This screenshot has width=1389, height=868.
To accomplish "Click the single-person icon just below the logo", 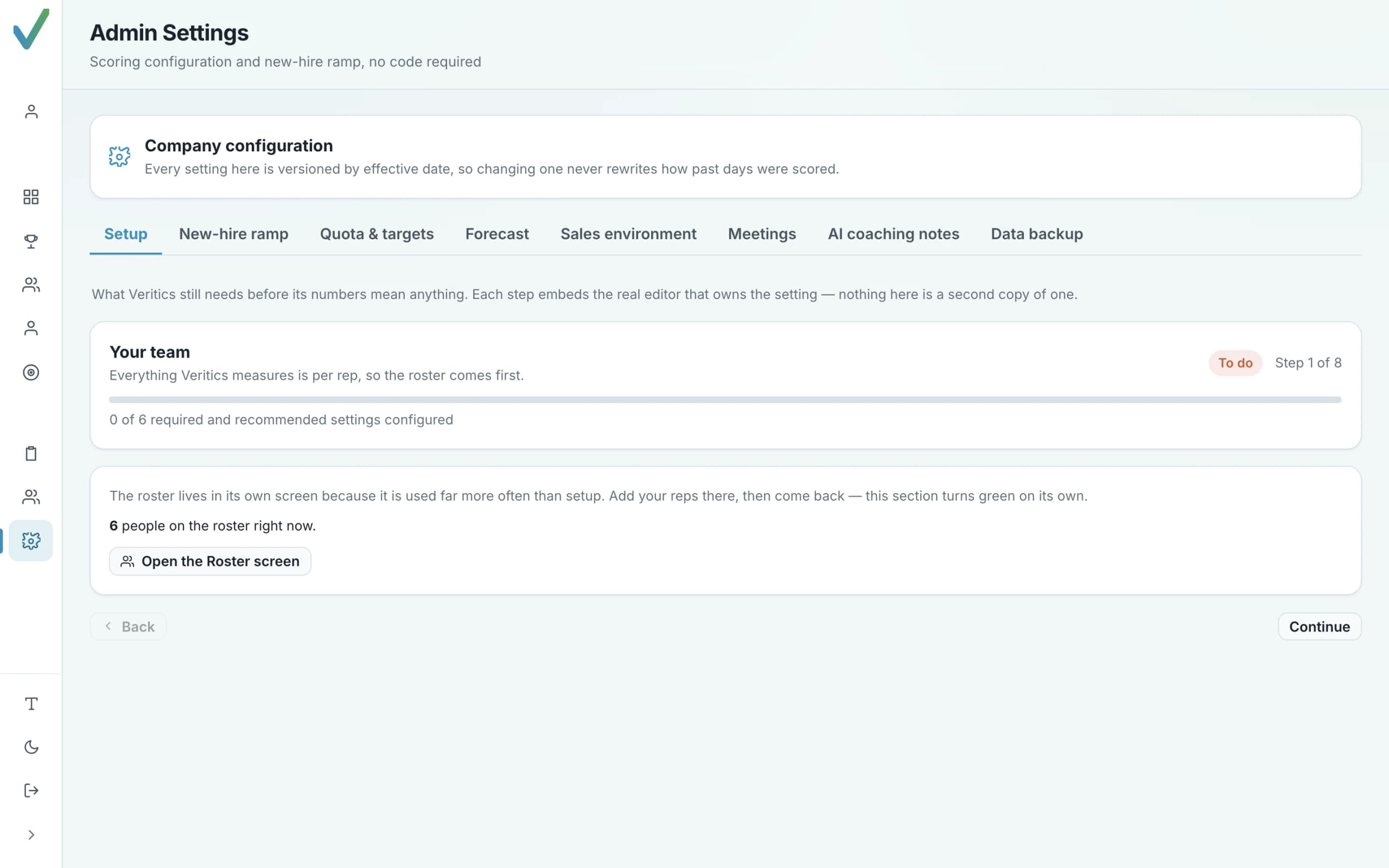I will [31, 111].
